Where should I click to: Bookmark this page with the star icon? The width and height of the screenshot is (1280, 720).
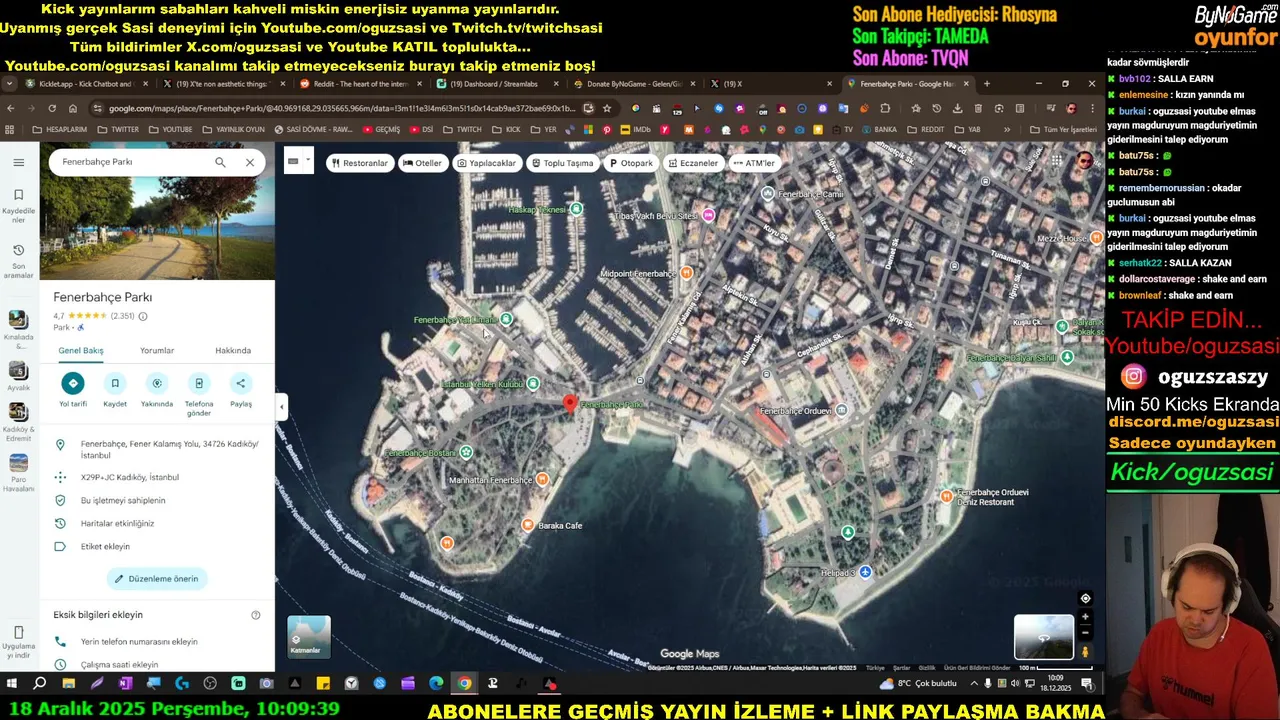point(607,108)
